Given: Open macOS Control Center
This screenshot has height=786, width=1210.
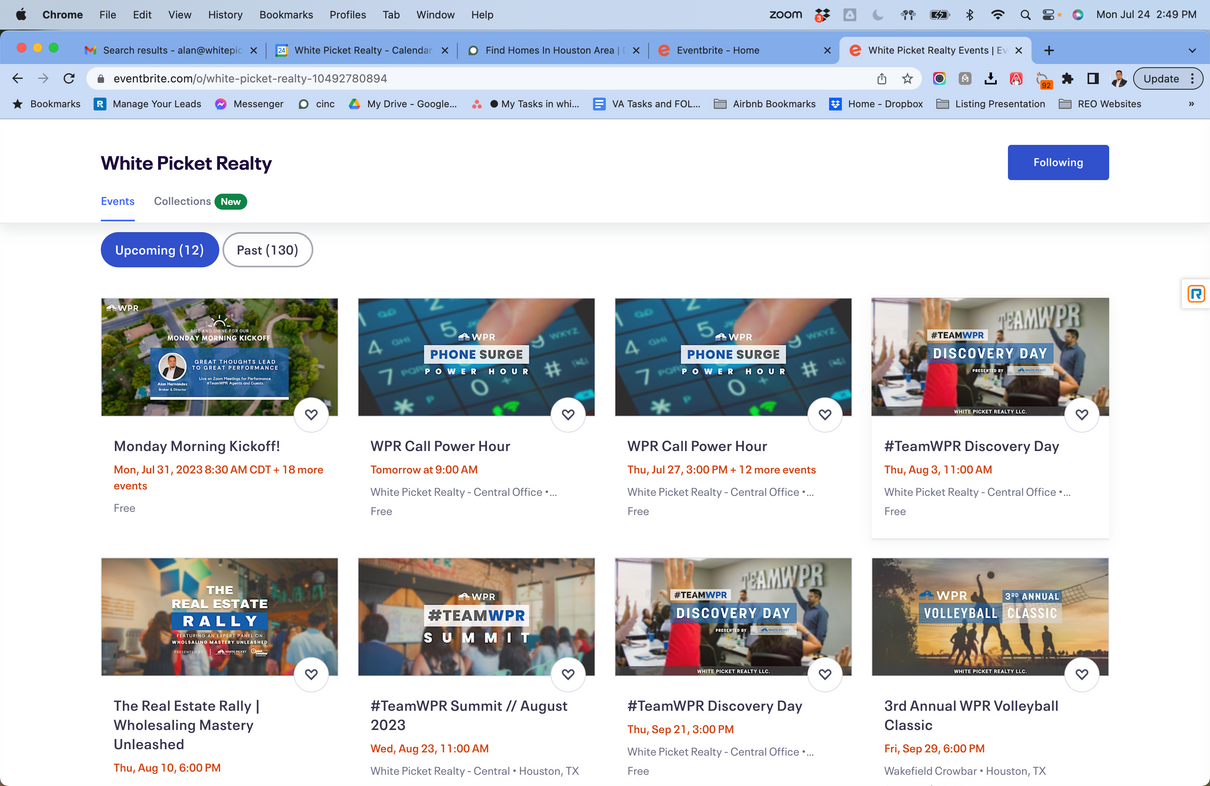Looking at the screenshot, I should pos(1050,15).
